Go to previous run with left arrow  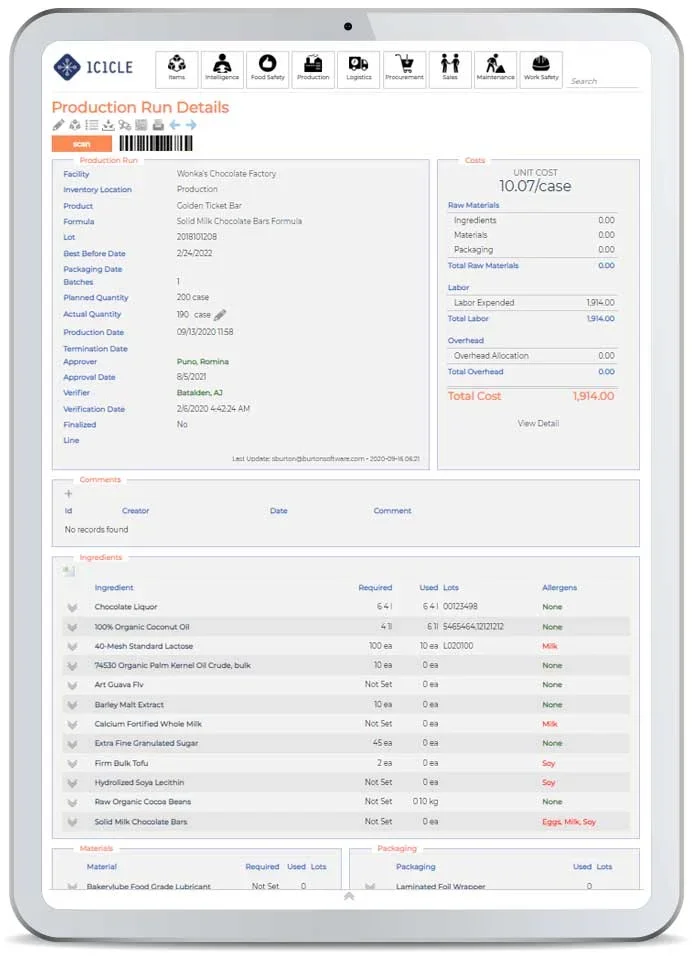[x=175, y=125]
